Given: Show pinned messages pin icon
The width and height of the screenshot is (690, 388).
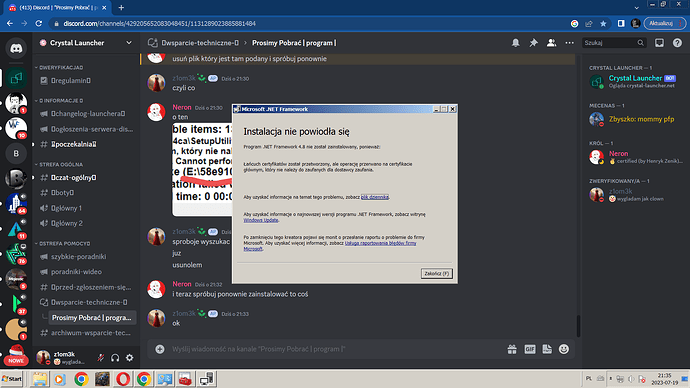Looking at the screenshot, I should [x=533, y=43].
